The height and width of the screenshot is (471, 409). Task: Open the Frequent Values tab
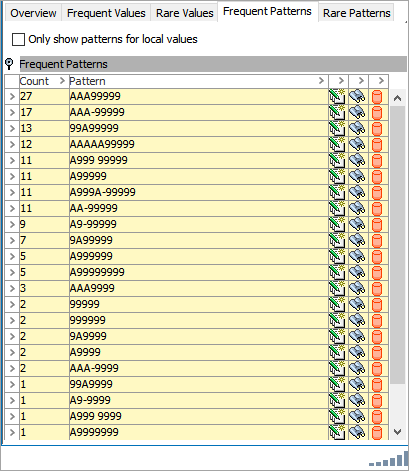click(106, 13)
